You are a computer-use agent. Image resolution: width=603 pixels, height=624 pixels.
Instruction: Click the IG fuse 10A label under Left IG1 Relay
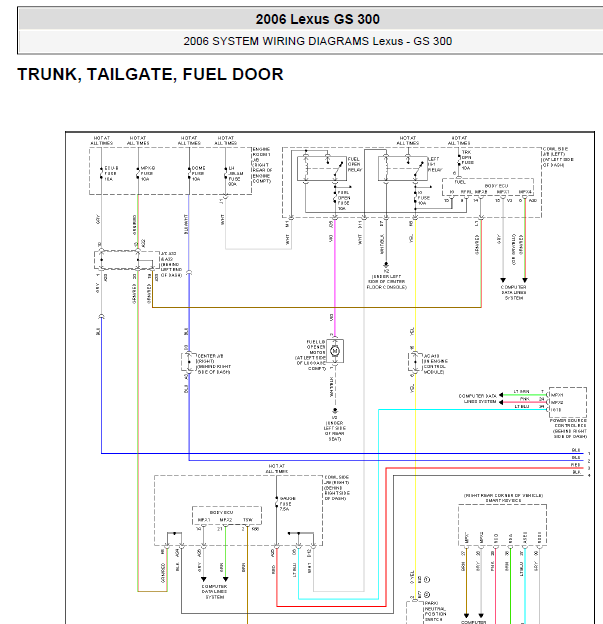[x=424, y=198]
